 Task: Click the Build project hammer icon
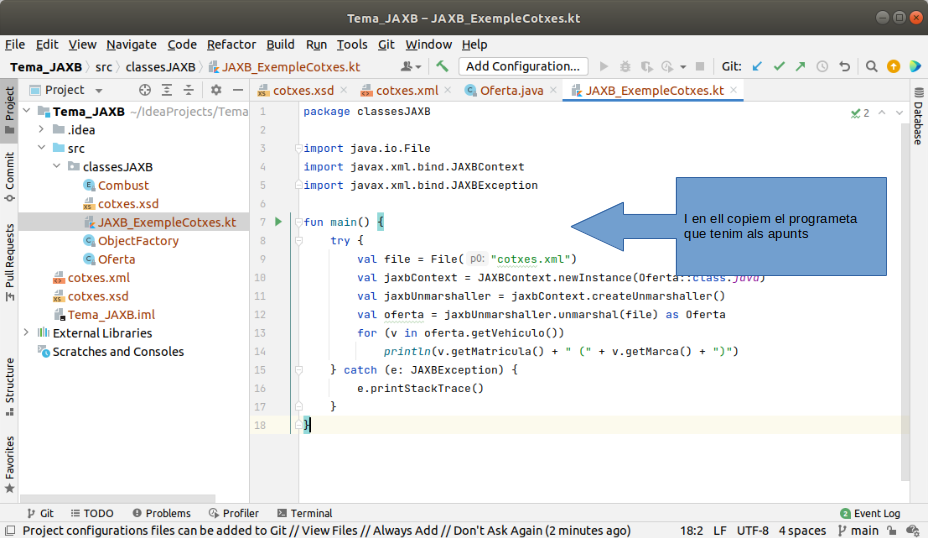[x=442, y=66]
